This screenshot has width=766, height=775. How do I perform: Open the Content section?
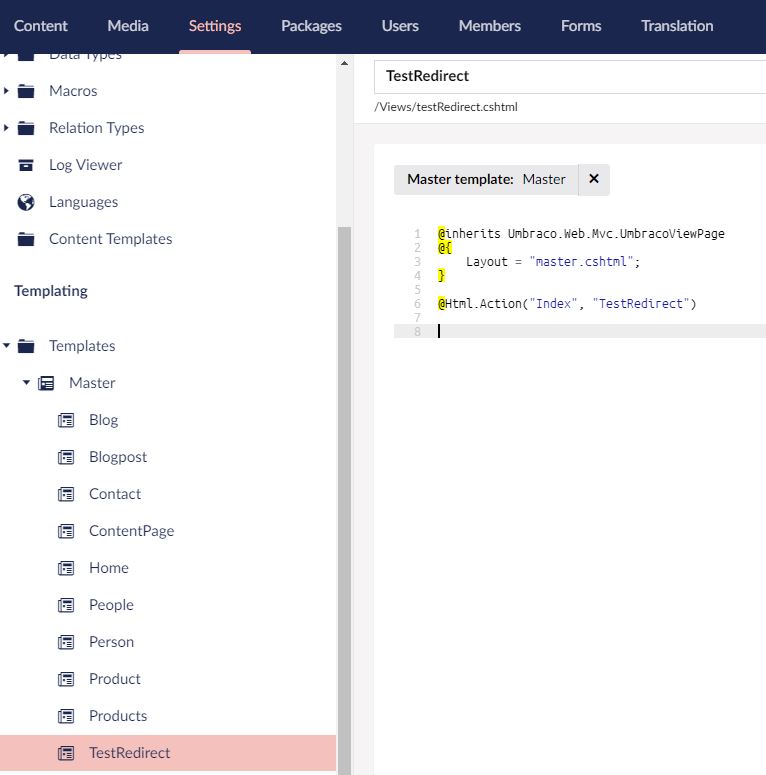pyautogui.click(x=41, y=26)
